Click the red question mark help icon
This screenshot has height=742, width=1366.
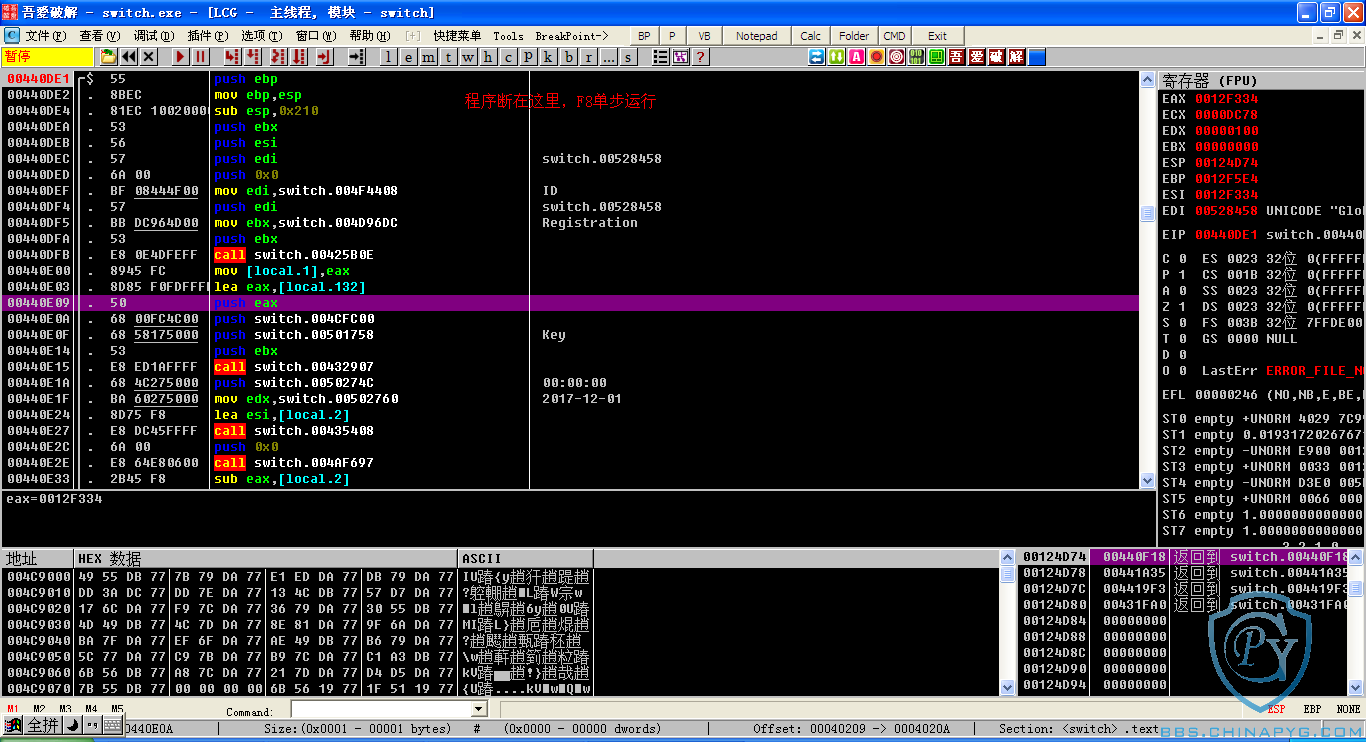tap(701, 57)
